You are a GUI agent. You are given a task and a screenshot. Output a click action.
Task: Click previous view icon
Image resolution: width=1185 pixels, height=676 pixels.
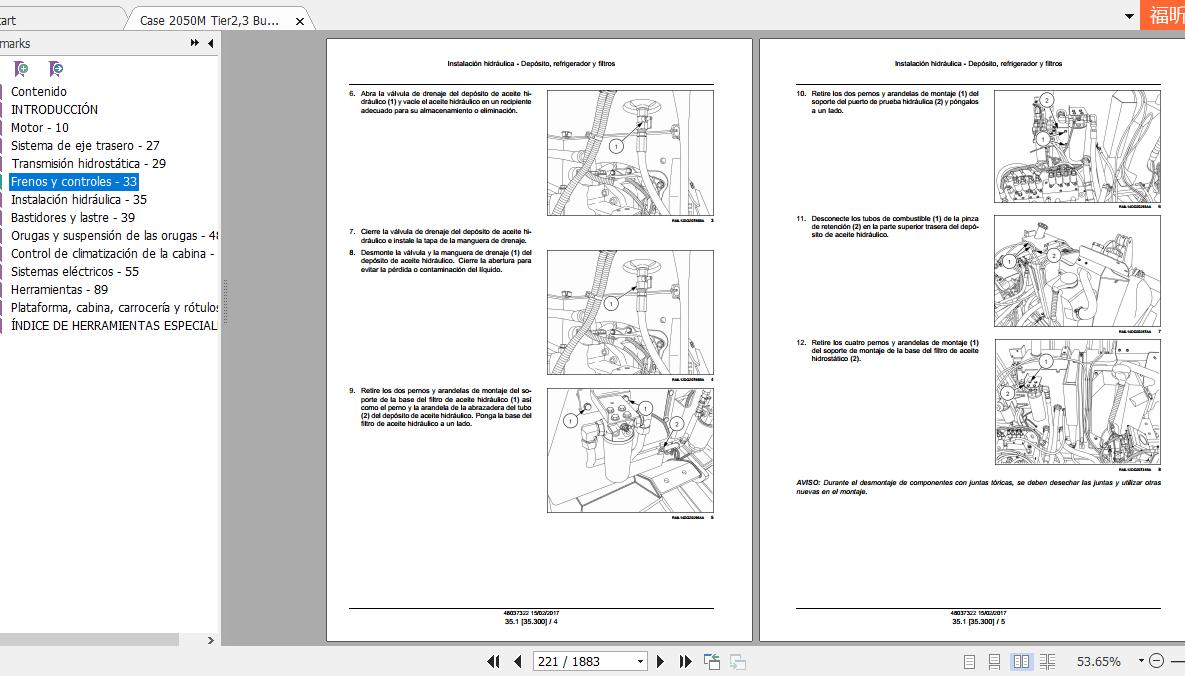712,662
